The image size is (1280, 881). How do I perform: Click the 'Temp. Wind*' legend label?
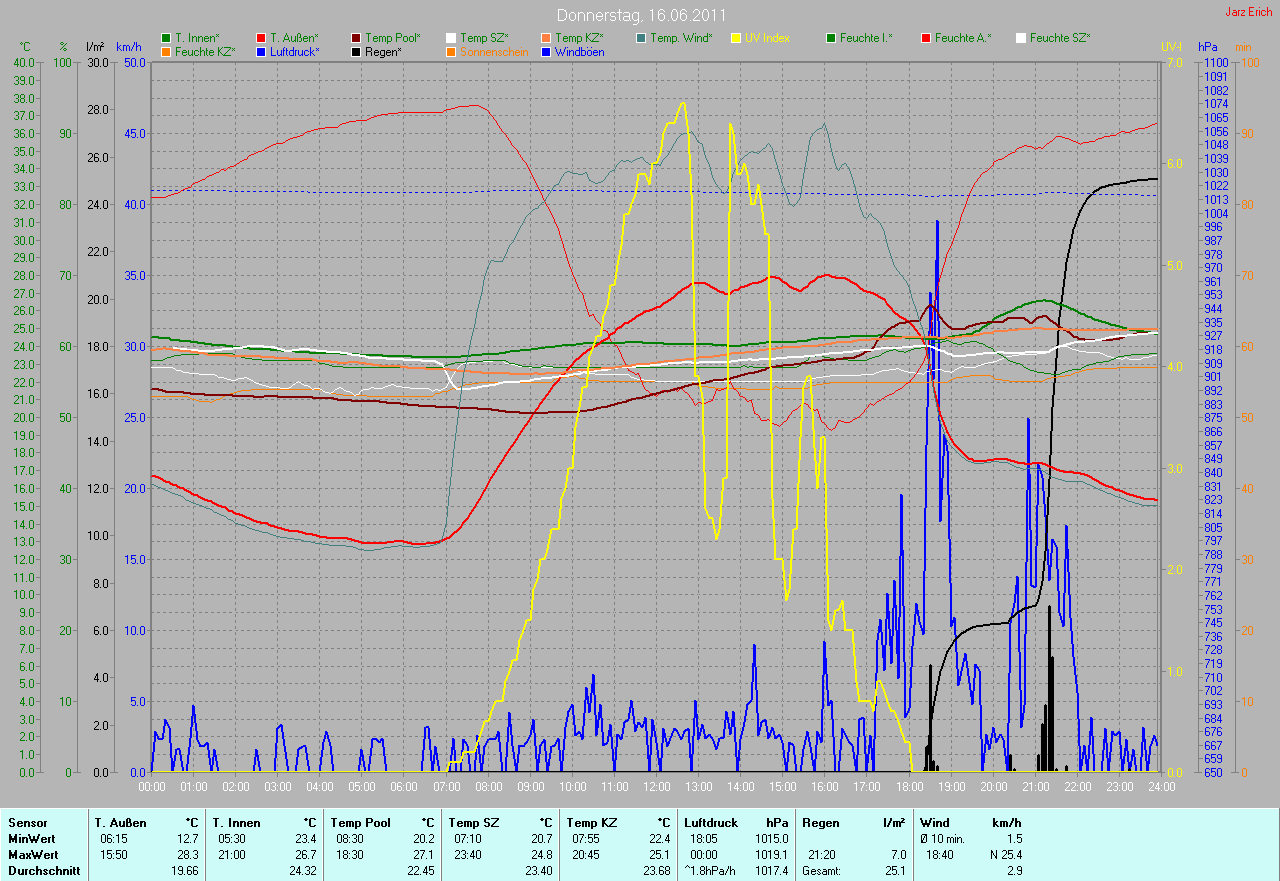click(681, 38)
